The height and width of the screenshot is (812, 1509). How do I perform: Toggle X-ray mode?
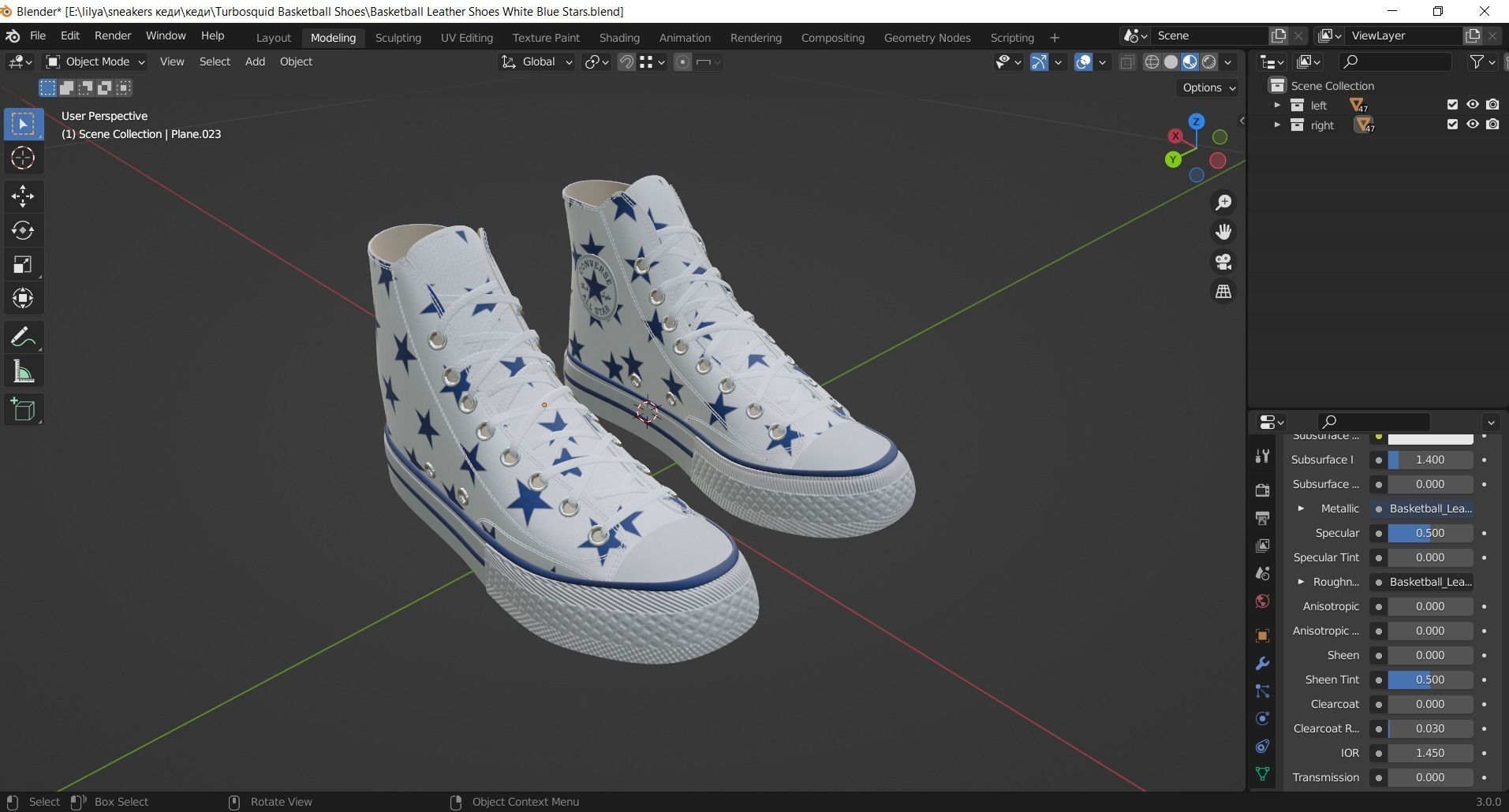[x=1127, y=61]
